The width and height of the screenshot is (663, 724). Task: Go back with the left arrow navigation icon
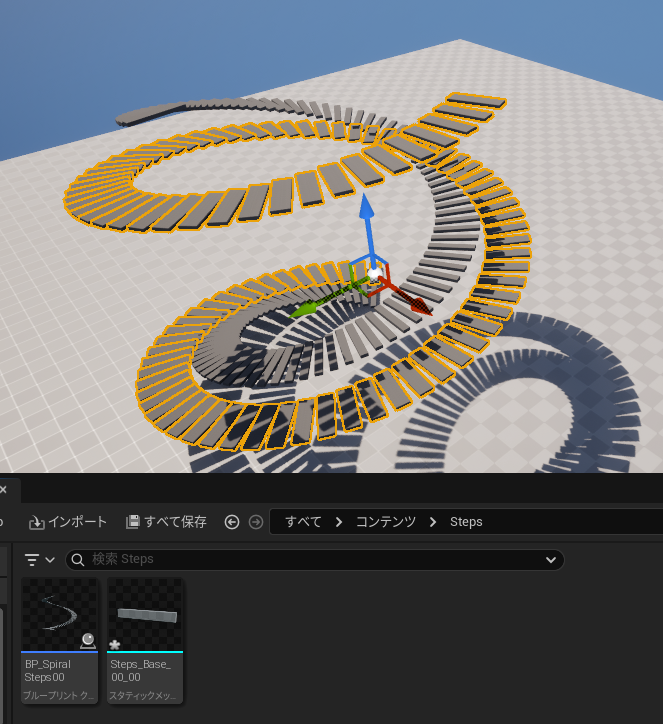[232, 522]
